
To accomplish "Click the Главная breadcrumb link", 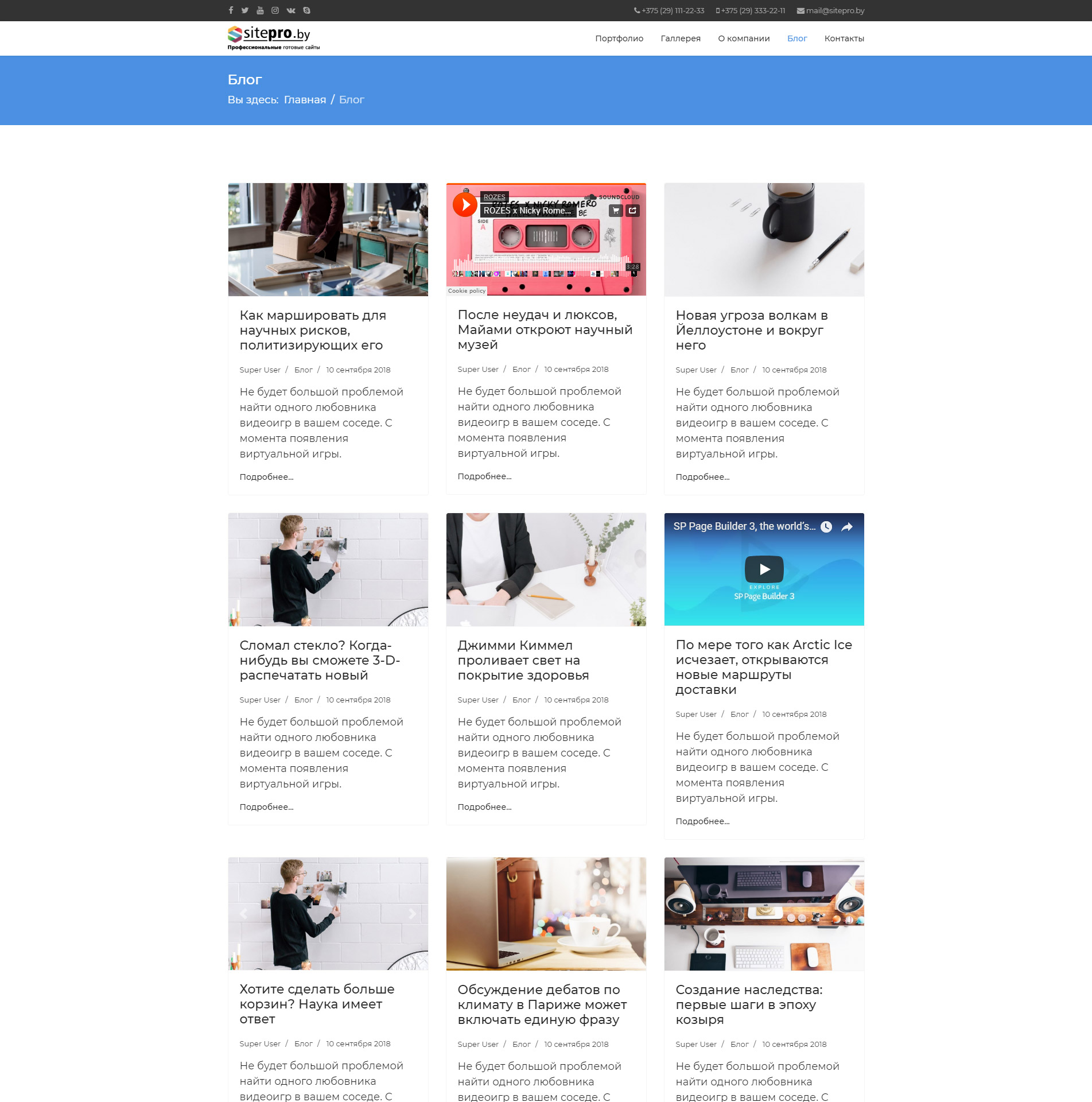I will [x=305, y=100].
